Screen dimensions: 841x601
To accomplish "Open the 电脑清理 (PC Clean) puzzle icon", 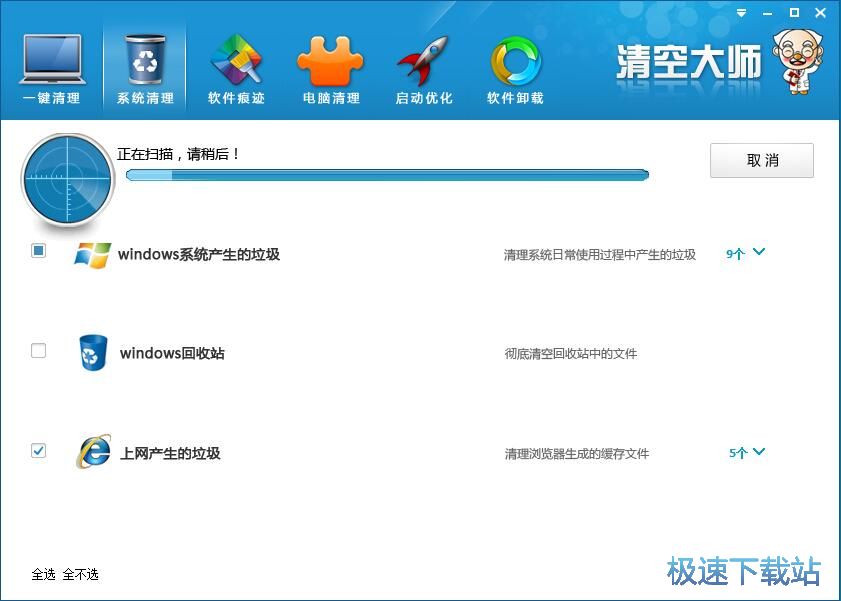I will [x=330, y=58].
